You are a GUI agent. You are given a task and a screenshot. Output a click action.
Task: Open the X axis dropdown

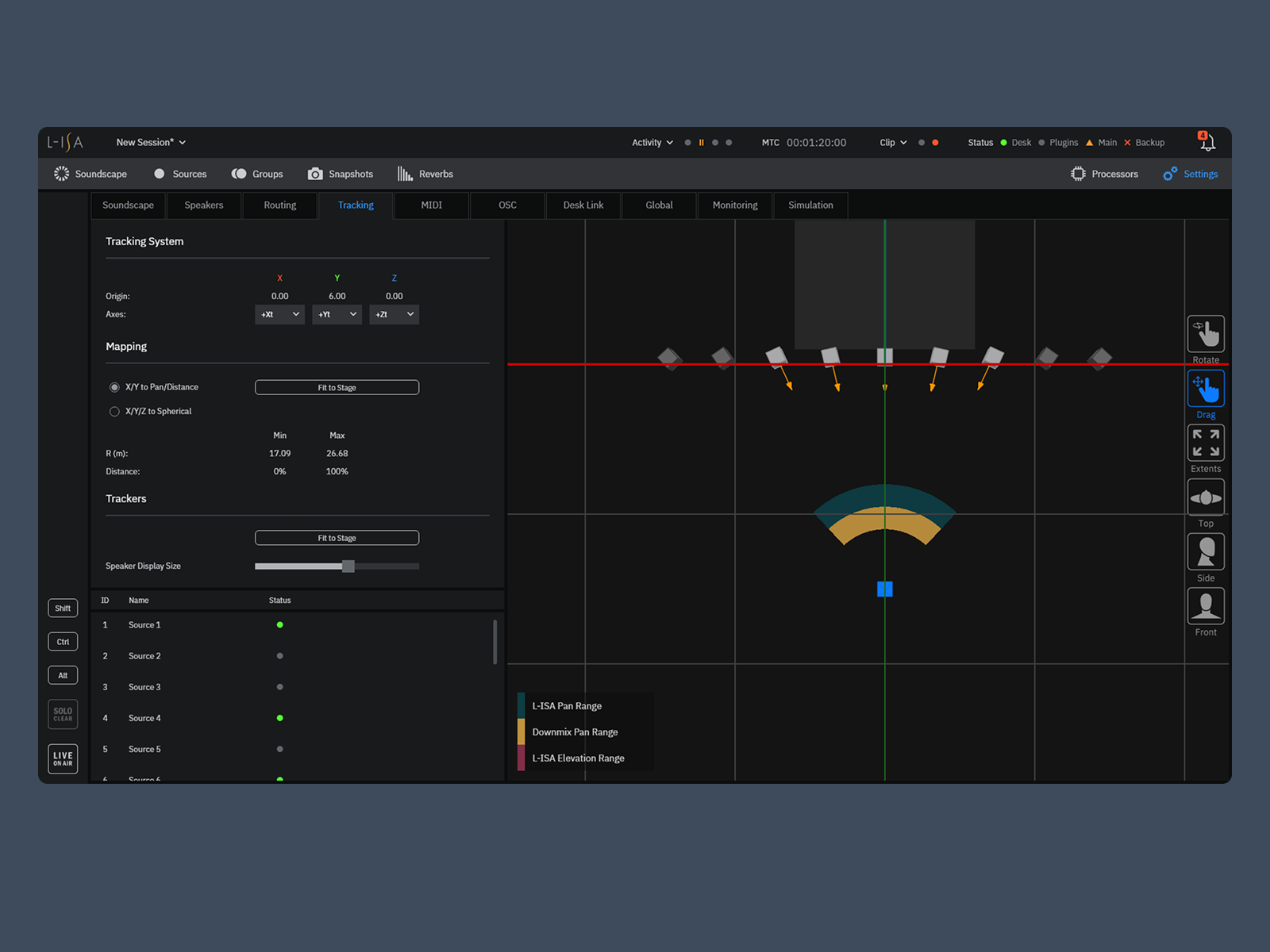point(280,315)
